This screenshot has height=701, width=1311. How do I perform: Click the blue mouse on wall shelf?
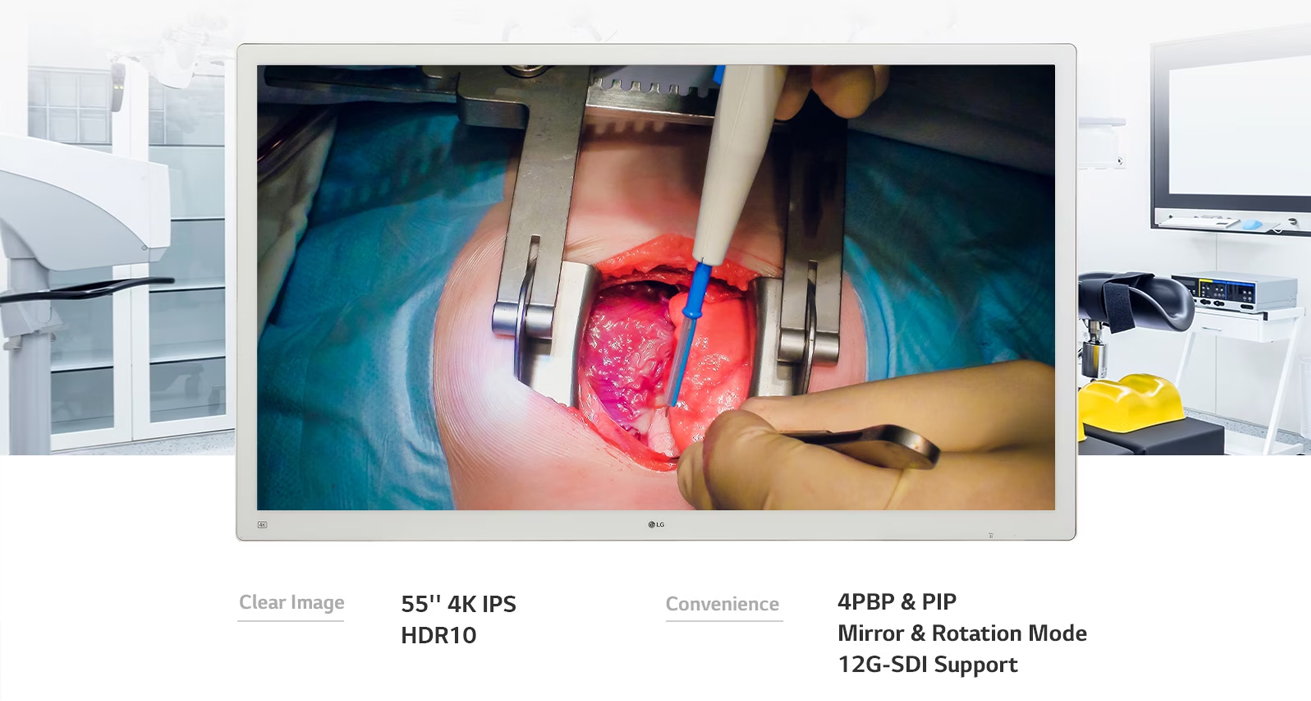[1251, 225]
